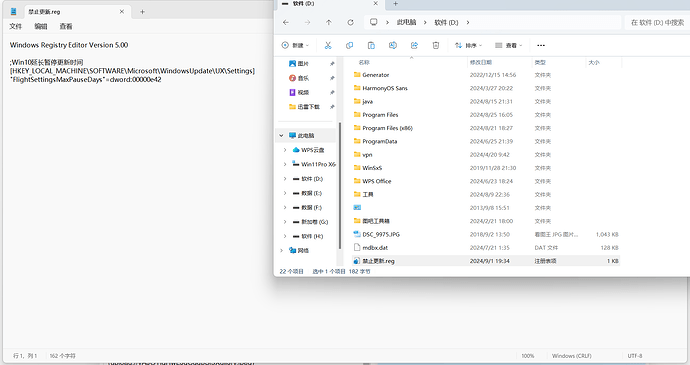
Task: Select the 工具 folder
Action: pos(486,195)
